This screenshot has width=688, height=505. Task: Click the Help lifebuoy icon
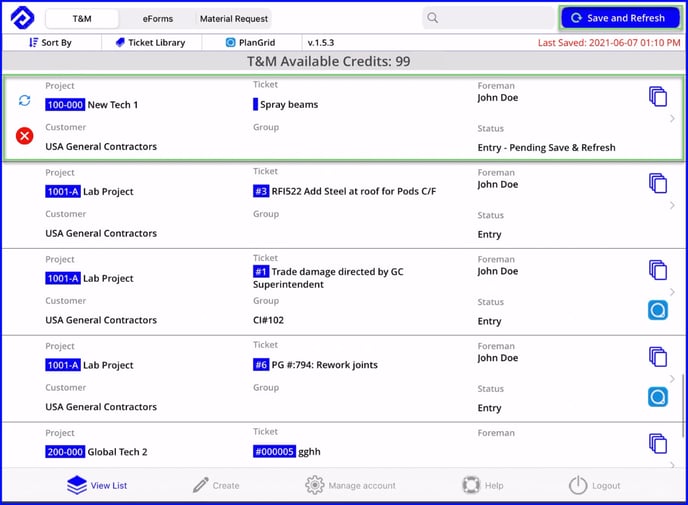pos(471,485)
